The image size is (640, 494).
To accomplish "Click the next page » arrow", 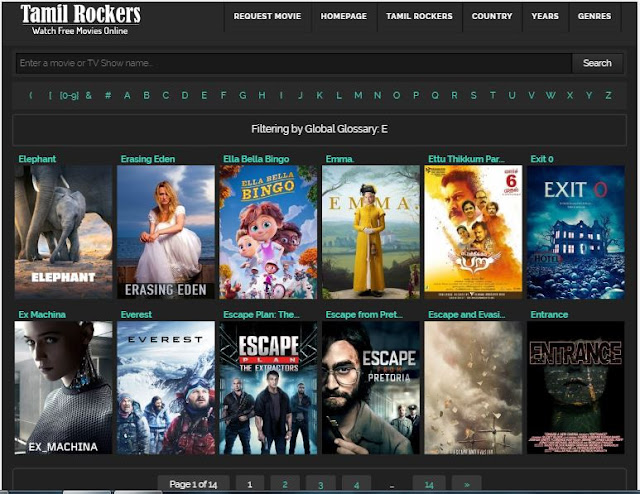I will [x=467, y=485].
